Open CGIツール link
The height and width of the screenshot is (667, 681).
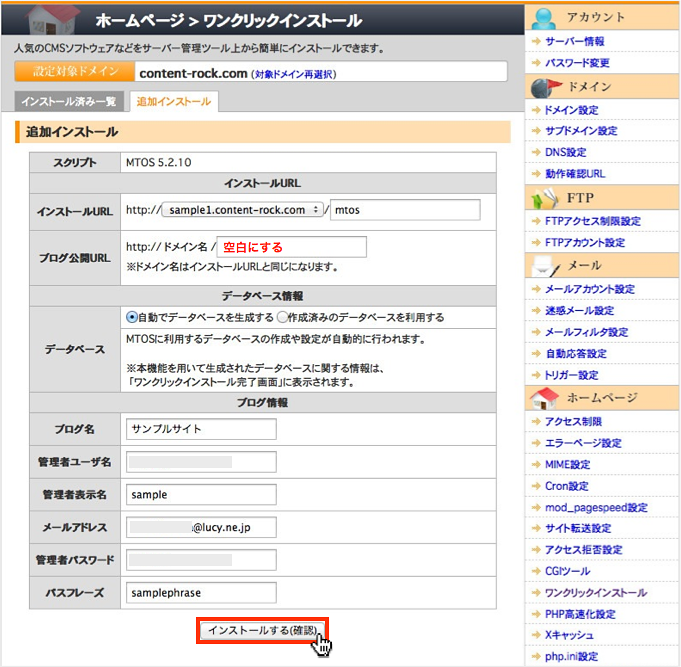tap(568, 571)
